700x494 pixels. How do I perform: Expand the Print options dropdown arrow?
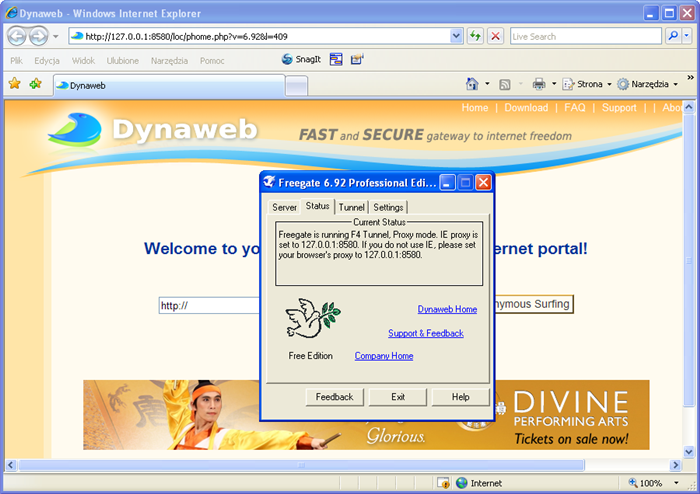tap(554, 84)
